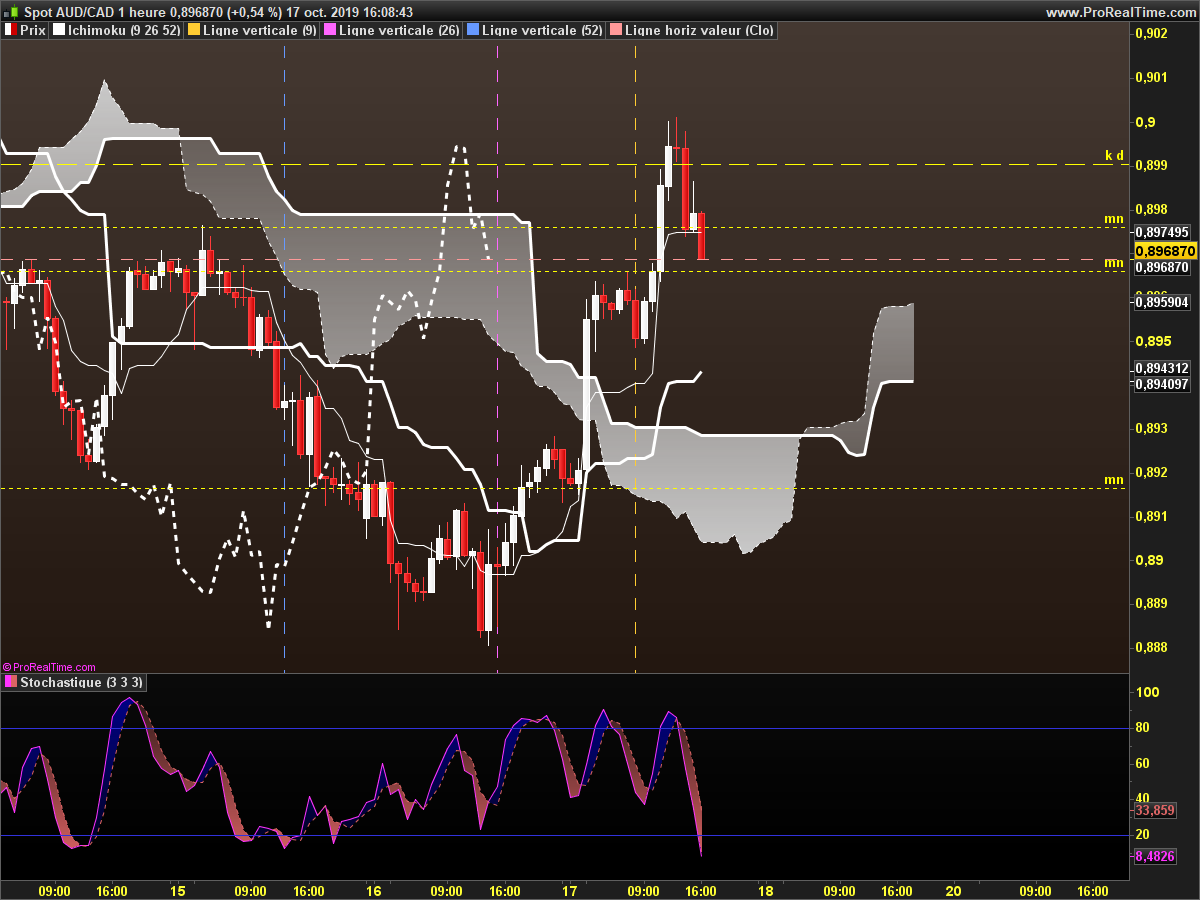Select the magenta 8,4826 stochastic value tag
Viewport: 1200px width, 900px height.
(x=1155, y=857)
